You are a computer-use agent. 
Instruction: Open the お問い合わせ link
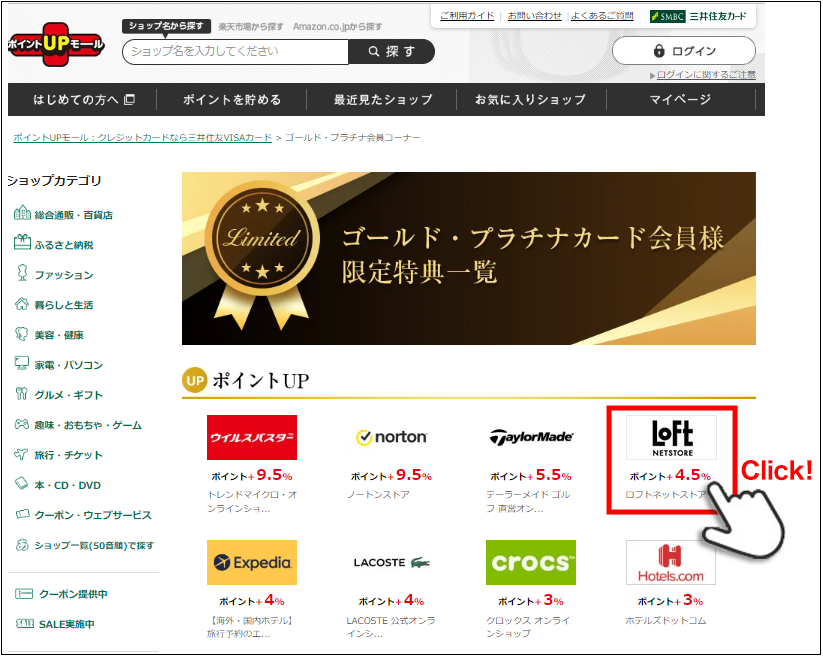534,16
